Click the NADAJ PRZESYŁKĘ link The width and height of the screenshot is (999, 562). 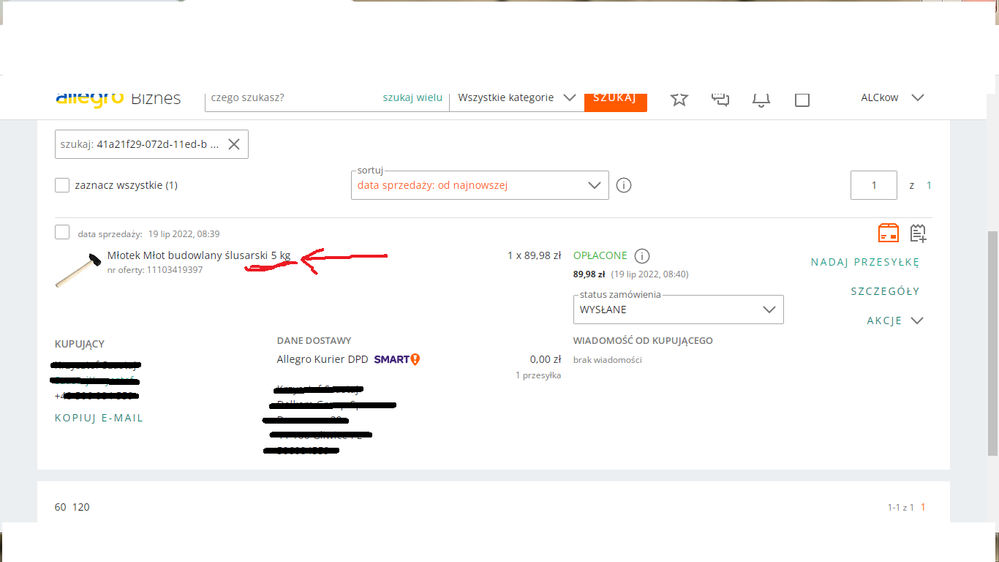pos(864,263)
